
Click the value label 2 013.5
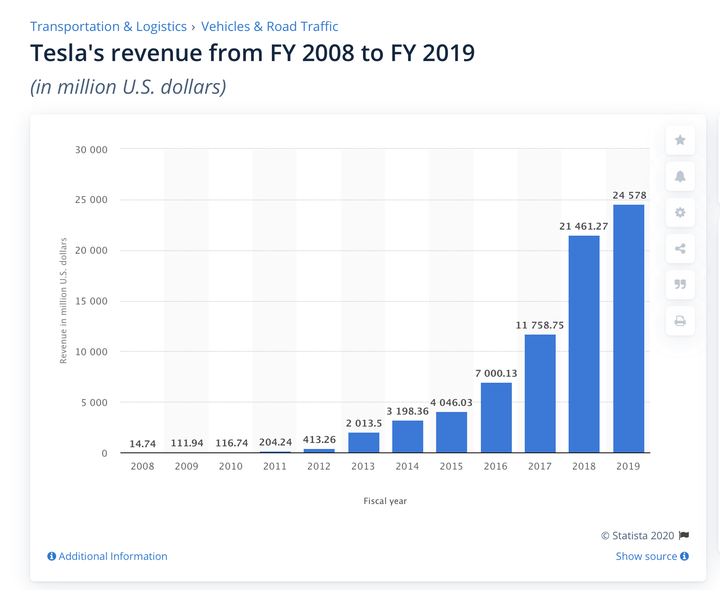coord(364,423)
